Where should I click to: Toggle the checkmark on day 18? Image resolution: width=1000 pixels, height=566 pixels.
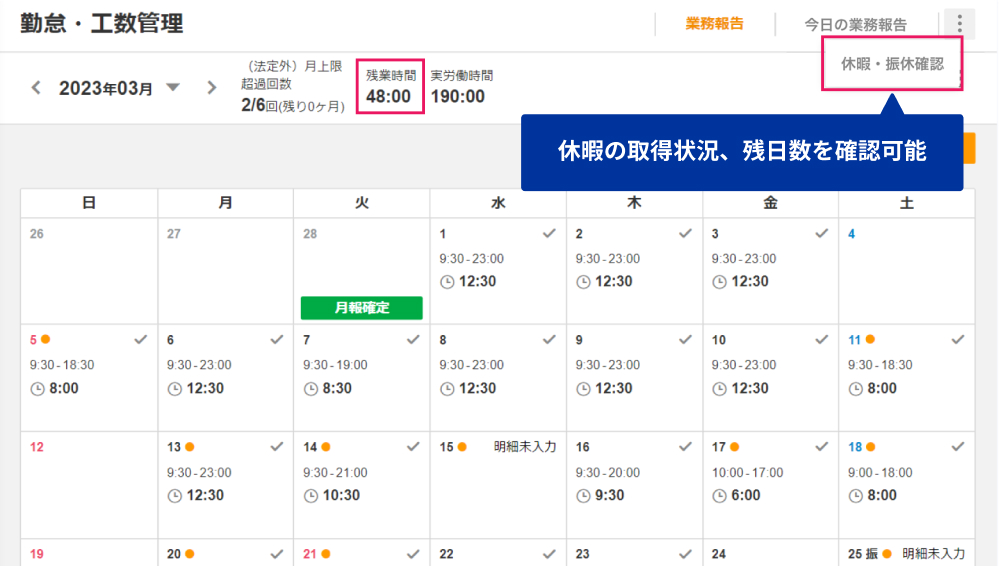pos(958,447)
